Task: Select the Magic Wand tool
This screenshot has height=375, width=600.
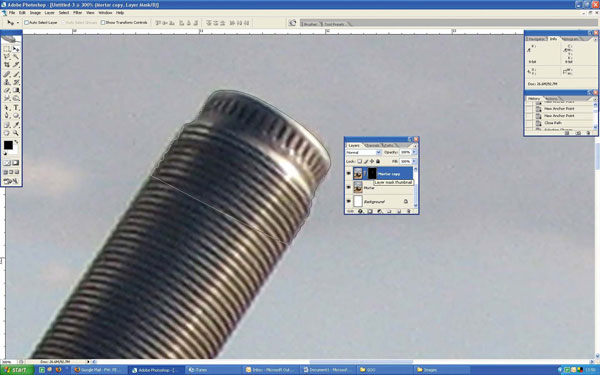Action: (16, 57)
